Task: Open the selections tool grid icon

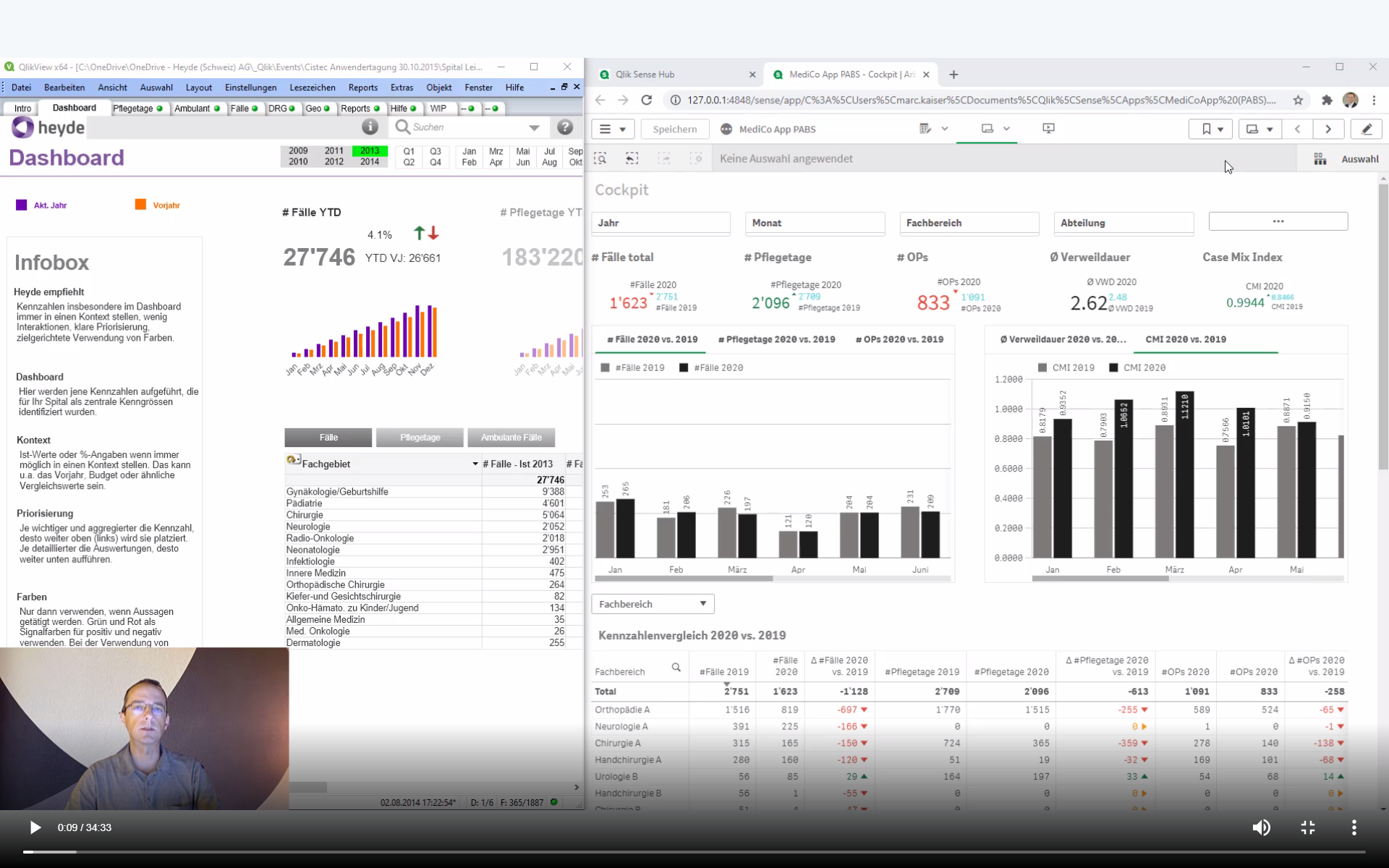Action: pyautogui.click(x=1320, y=159)
